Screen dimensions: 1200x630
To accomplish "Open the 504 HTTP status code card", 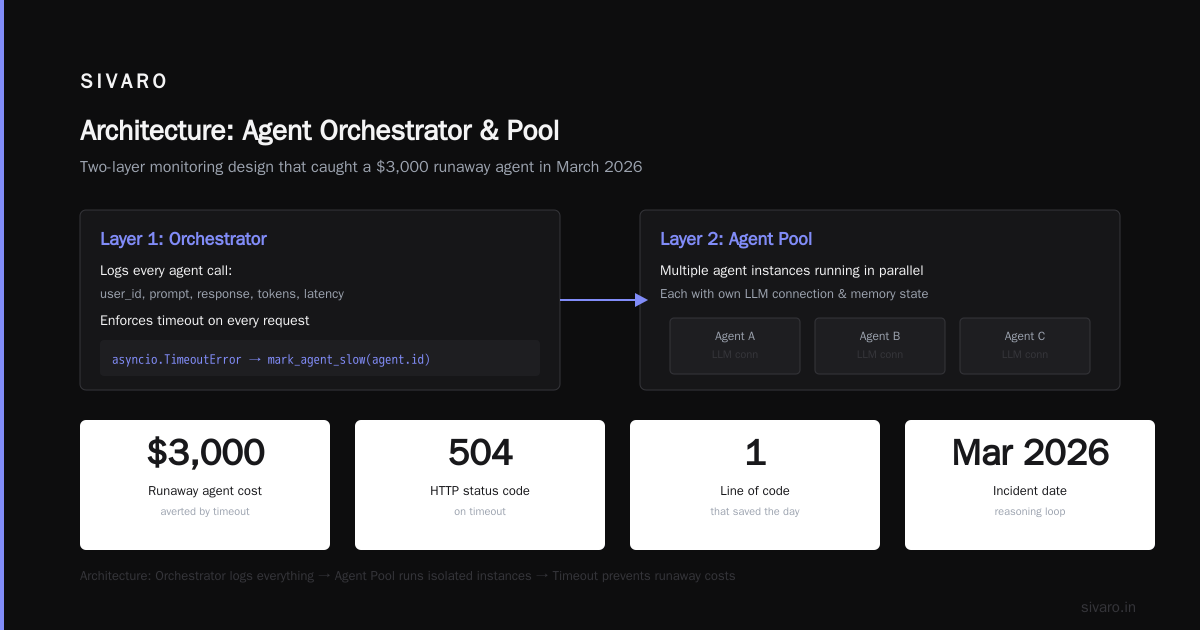I will pyautogui.click(x=480, y=485).
